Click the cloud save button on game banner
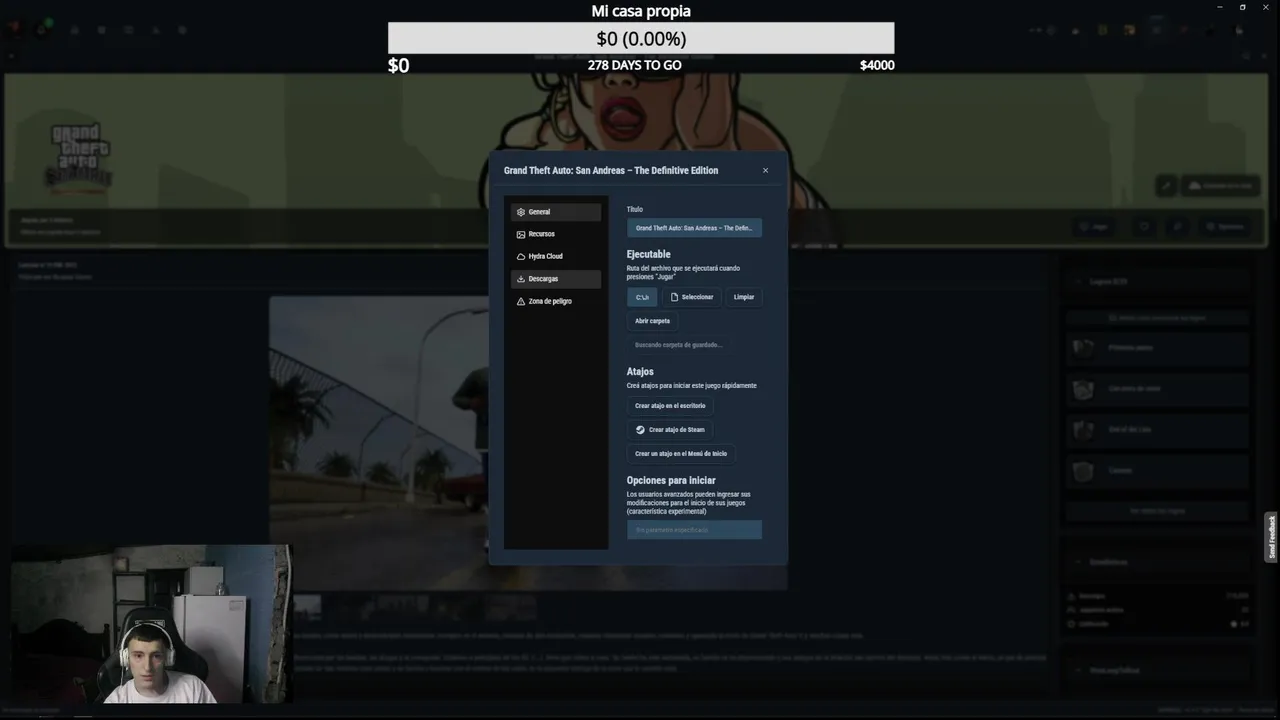 [1219, 186]
